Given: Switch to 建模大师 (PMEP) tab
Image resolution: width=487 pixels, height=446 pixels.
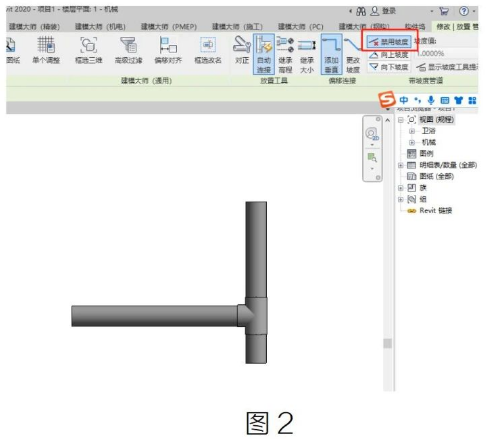Looking at the screenshot, I should tap(169, 27).
